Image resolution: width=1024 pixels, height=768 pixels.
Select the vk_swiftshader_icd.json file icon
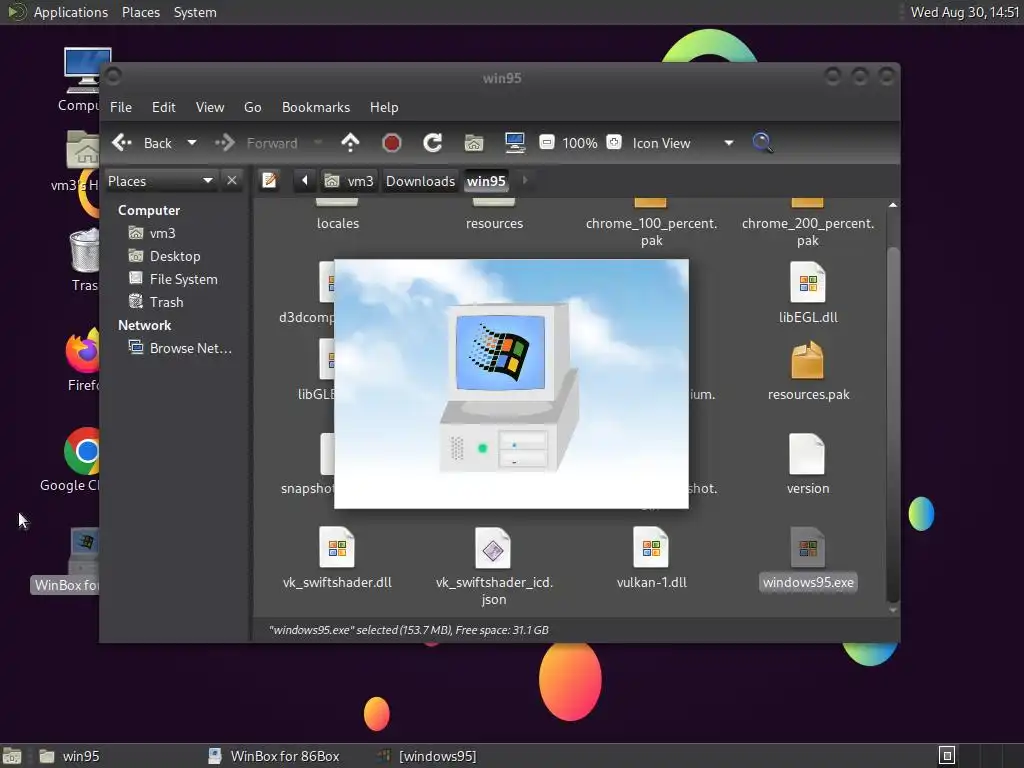click(493, 547)
